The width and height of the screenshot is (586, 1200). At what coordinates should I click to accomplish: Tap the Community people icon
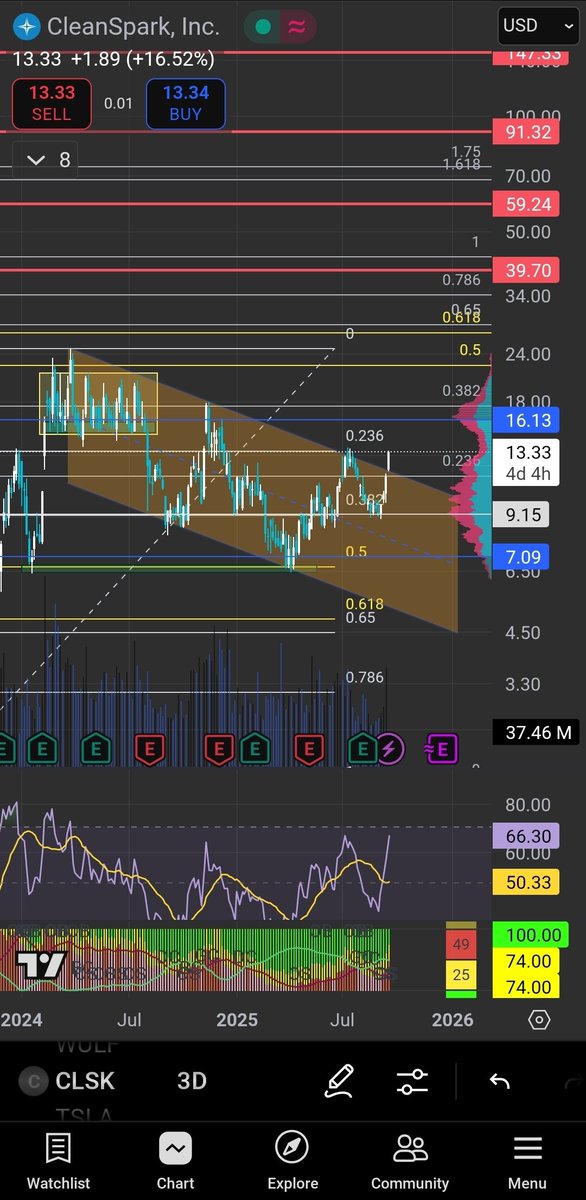(x=410, y=1148)
